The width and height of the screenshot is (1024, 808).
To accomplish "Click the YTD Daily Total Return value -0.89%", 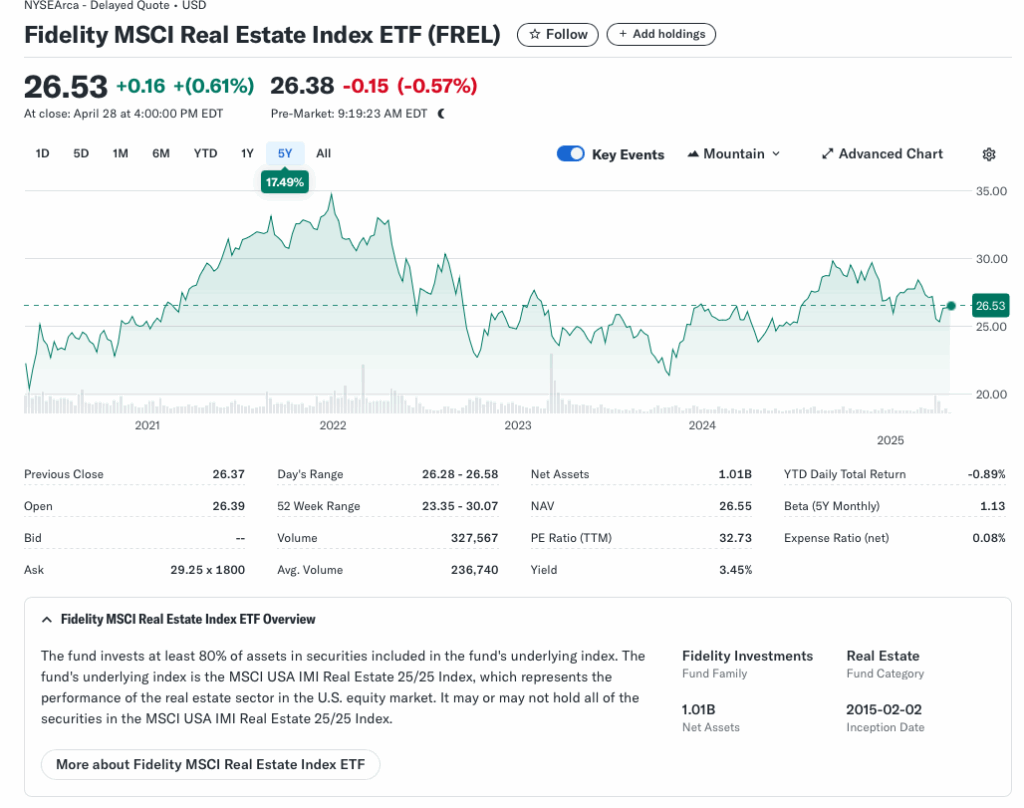I will tap(986, 474).
